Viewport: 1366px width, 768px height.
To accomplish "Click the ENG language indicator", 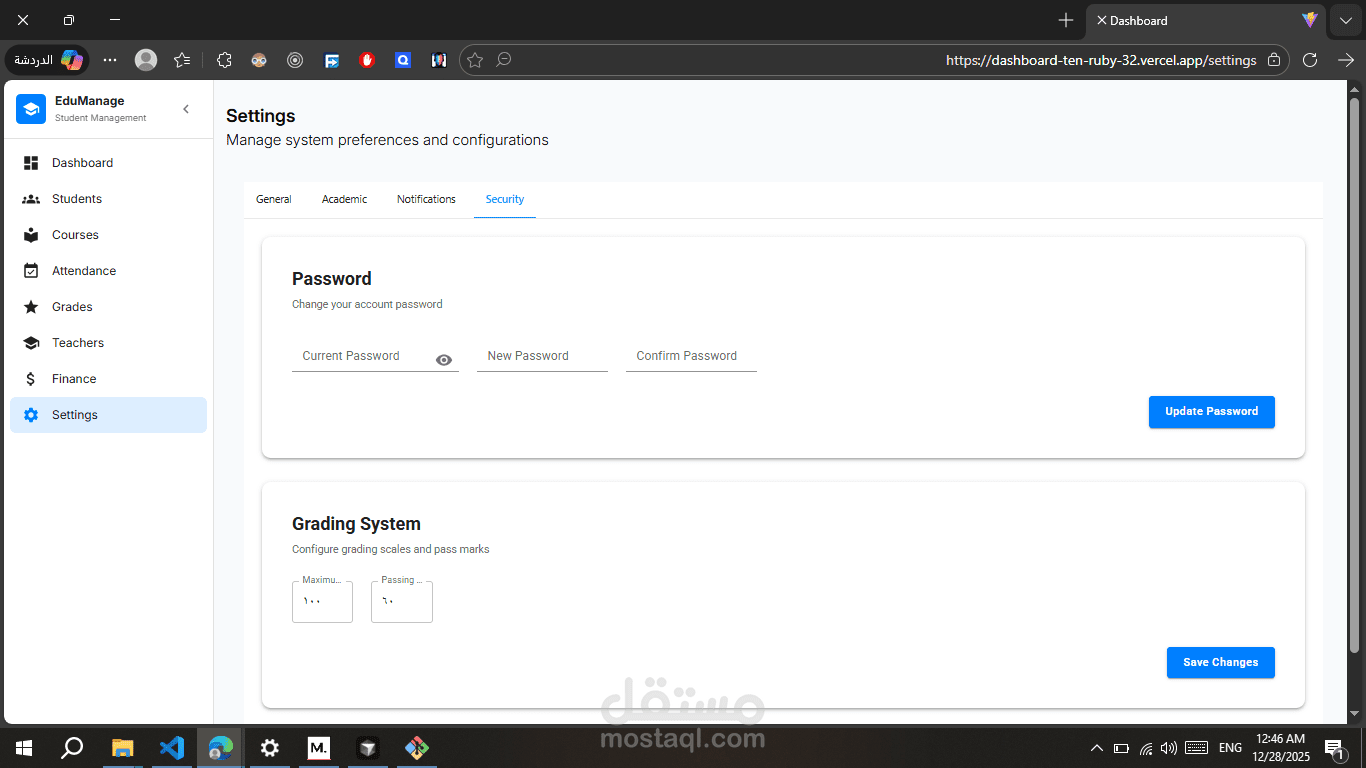I will [x=1231, y=748].
